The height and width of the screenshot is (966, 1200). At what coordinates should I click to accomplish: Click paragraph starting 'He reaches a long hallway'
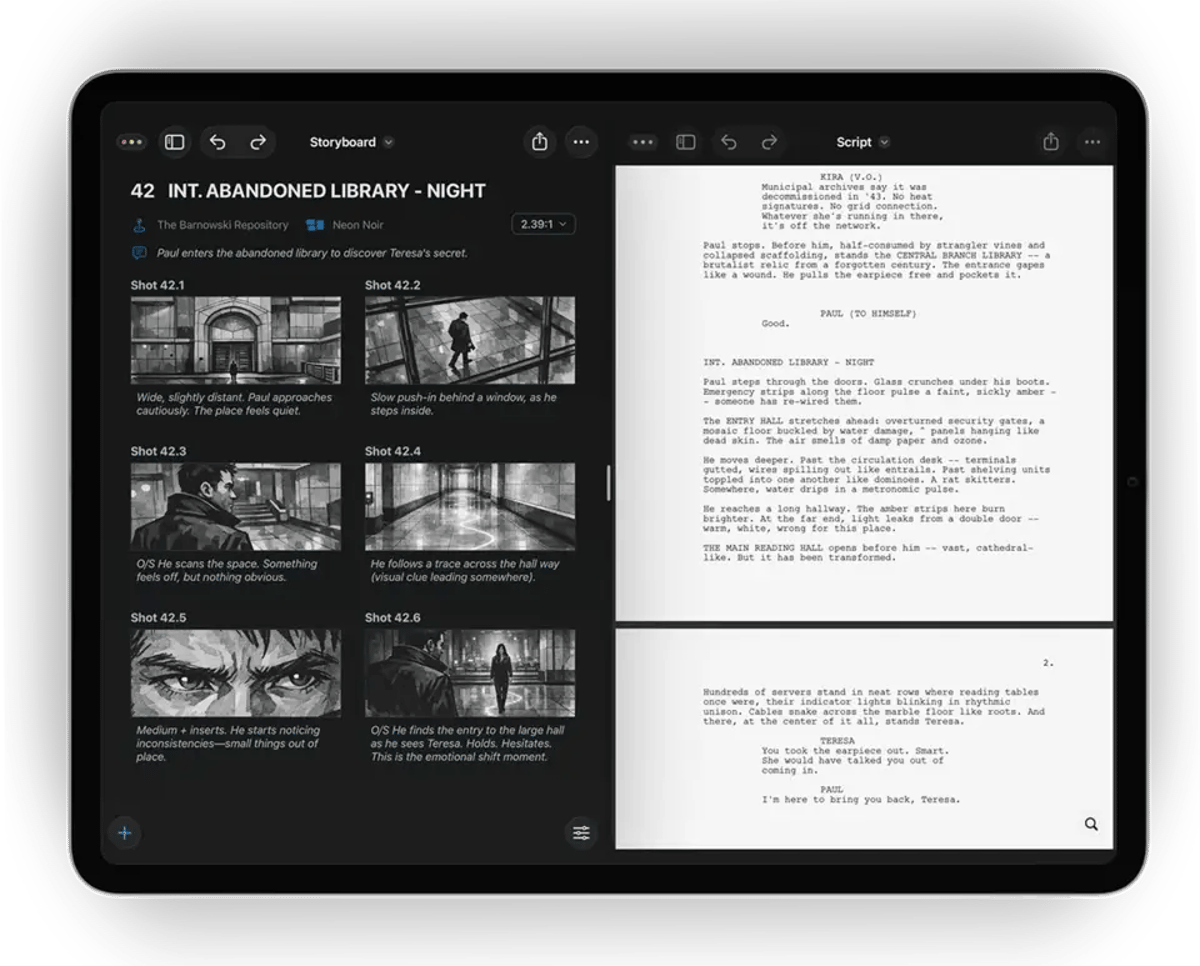click(x=872, y=519)
